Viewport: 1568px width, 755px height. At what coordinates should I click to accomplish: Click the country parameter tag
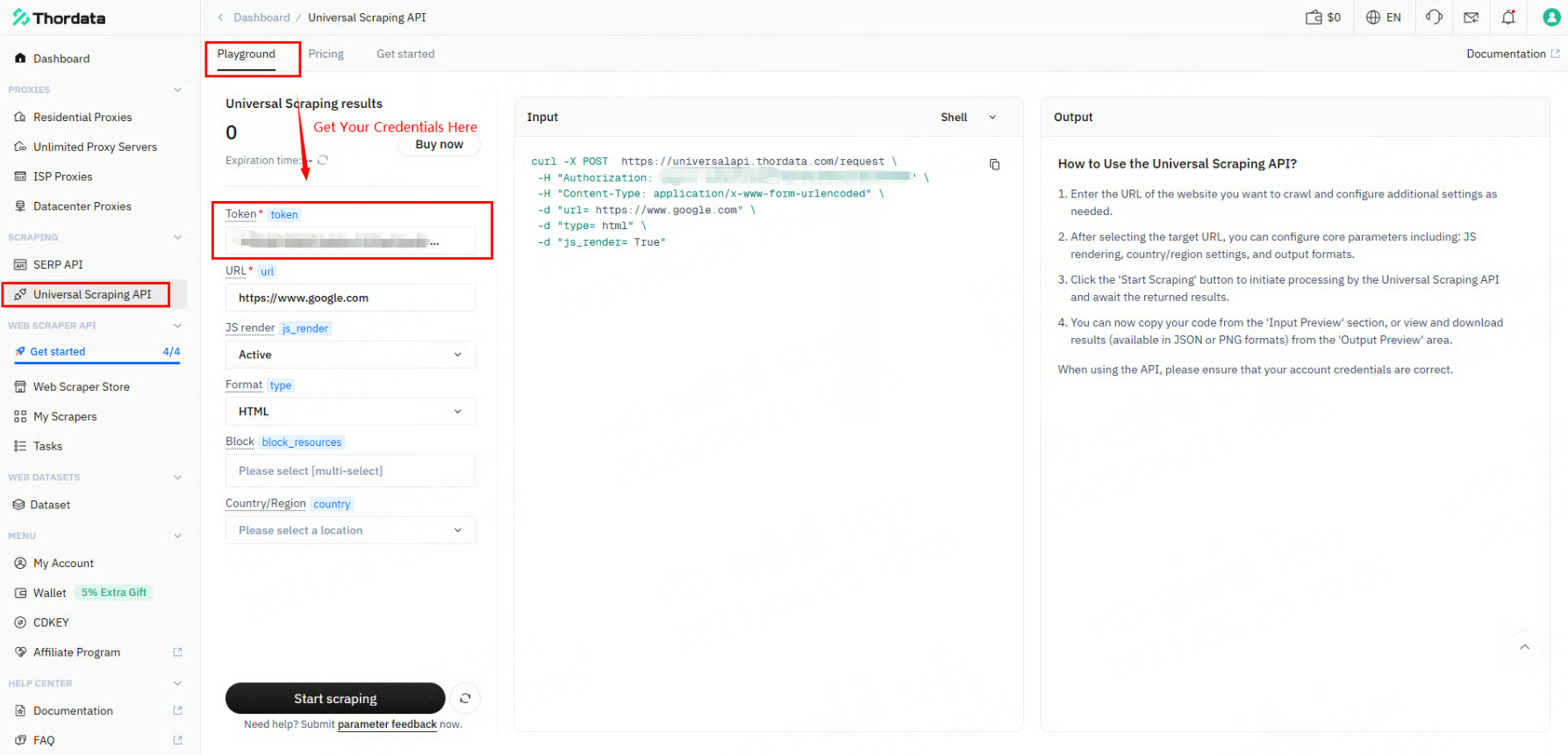[332, 504]
